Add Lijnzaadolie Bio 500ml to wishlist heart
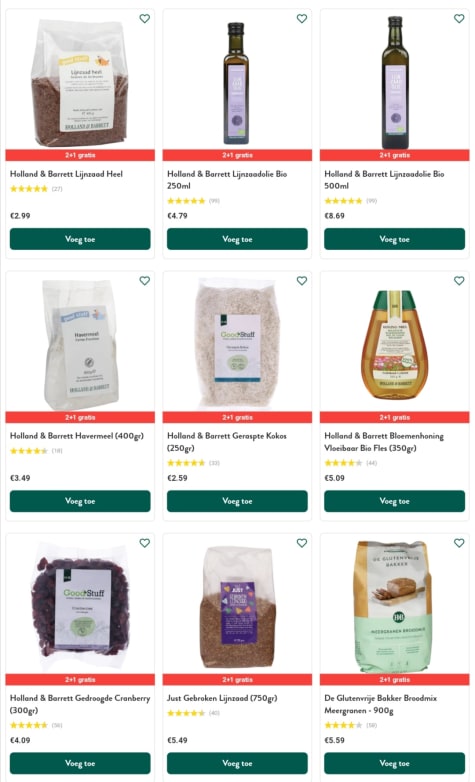 (x=459, y=18)
